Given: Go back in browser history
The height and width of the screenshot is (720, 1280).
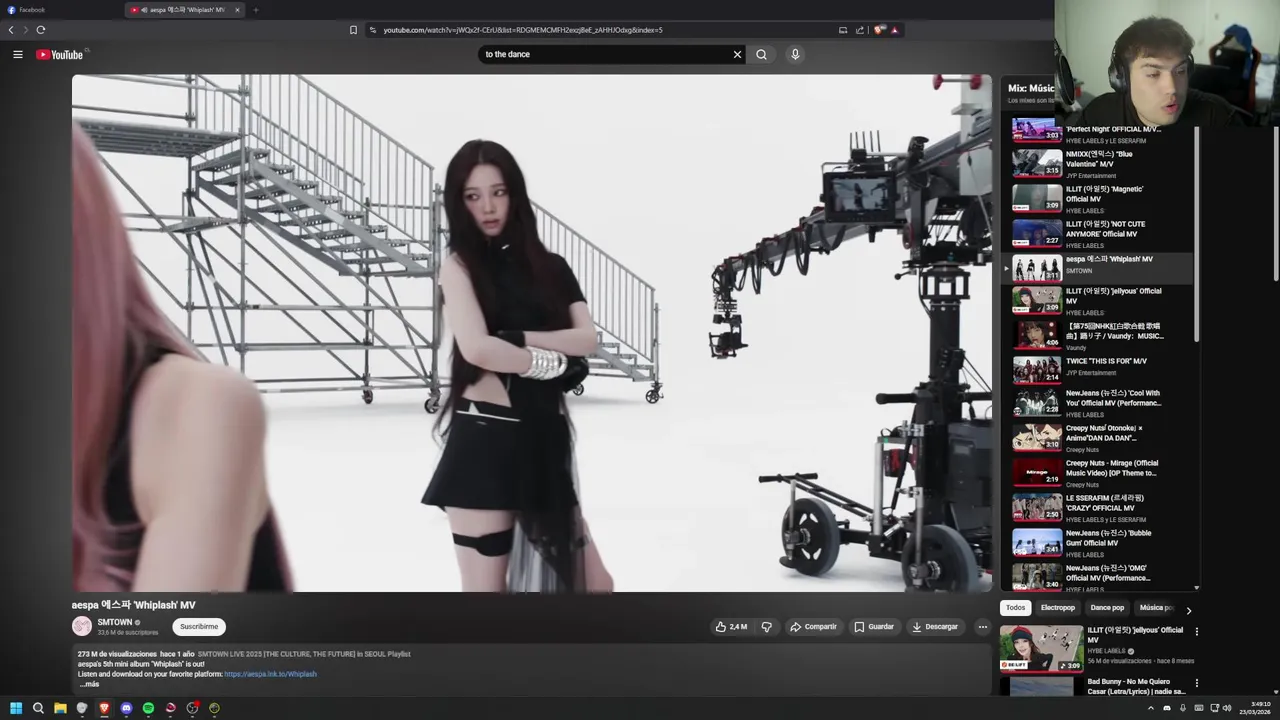Looking at the screenshot, I should point(11,30).
